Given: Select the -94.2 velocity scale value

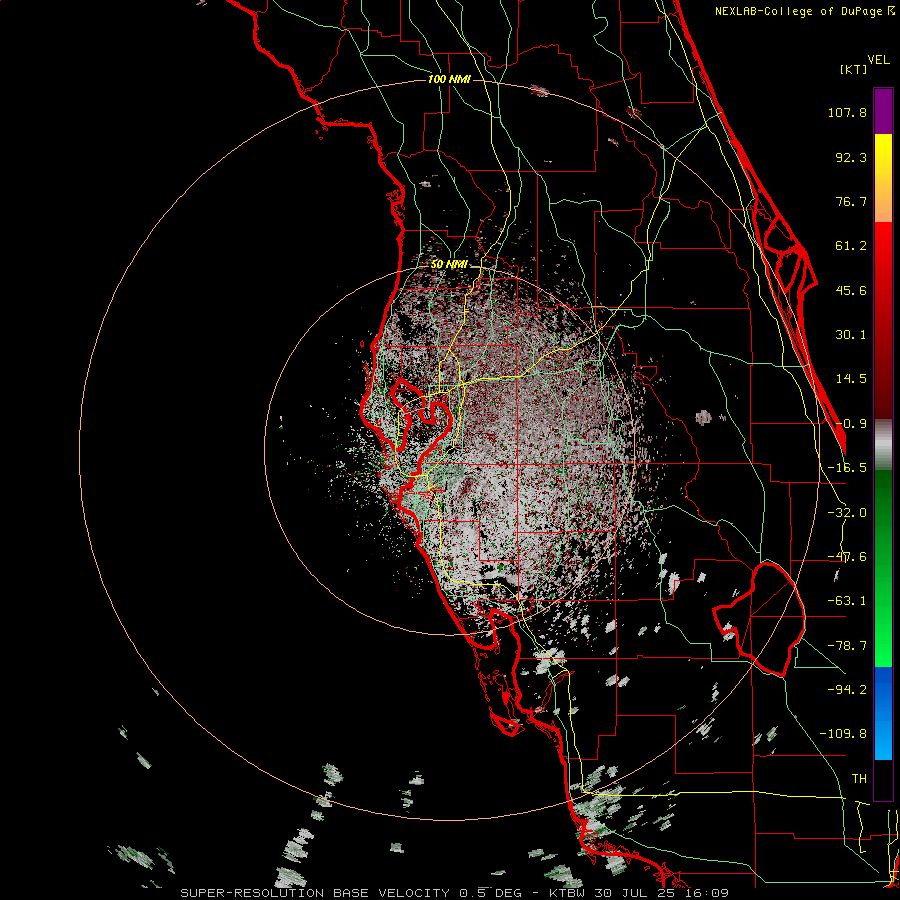Looking at the screenshot, I should tap(847, 689).
